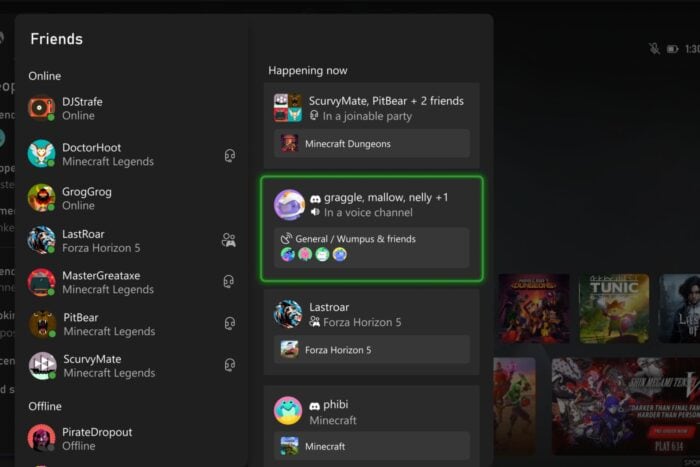Screen dimensions: 700x467
Task: Click the Friends panel title
Action: point(57,39)
